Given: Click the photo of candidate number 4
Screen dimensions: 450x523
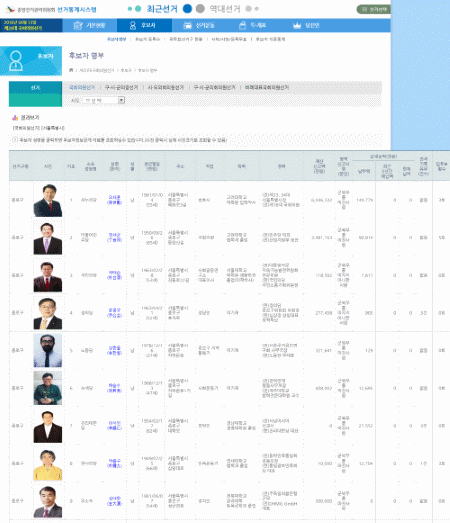Looking at the screenshot, I should (x=48, y=313).
